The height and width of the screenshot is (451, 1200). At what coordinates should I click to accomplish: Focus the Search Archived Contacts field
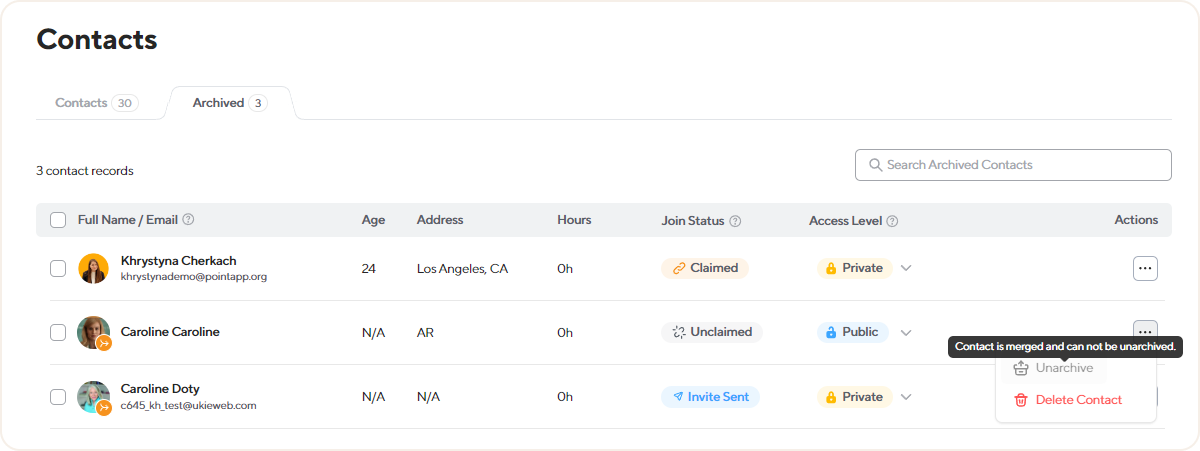point(1020,165)
